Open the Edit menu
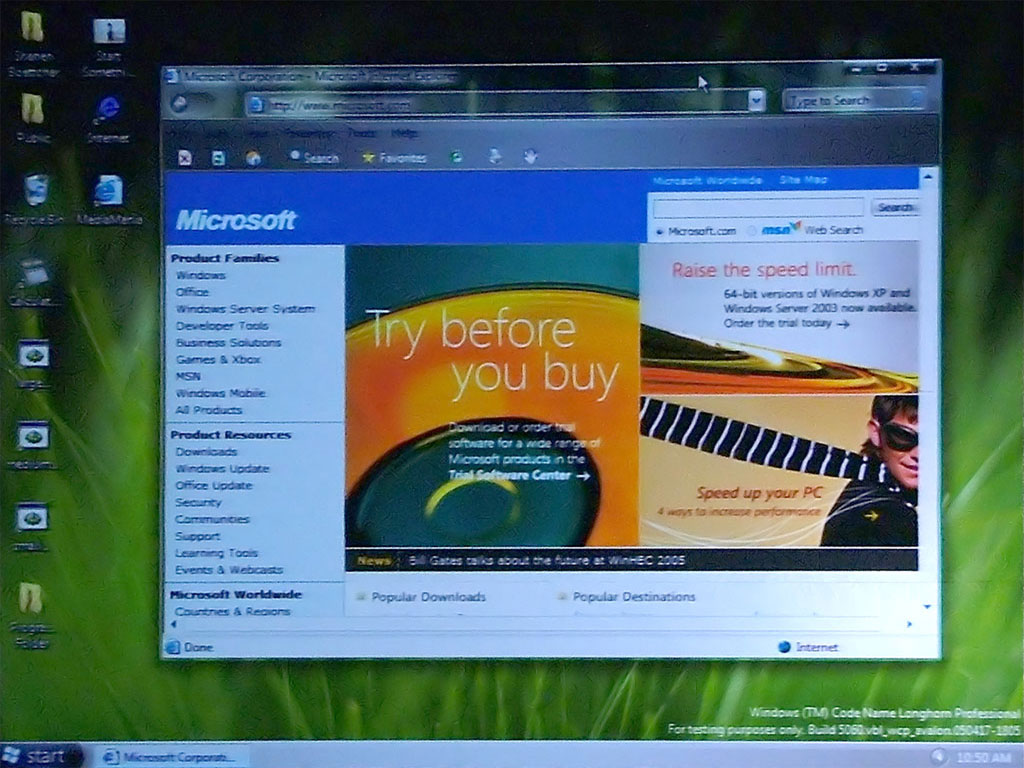This screenshot has height=768, width=1024. pos(216,133)
